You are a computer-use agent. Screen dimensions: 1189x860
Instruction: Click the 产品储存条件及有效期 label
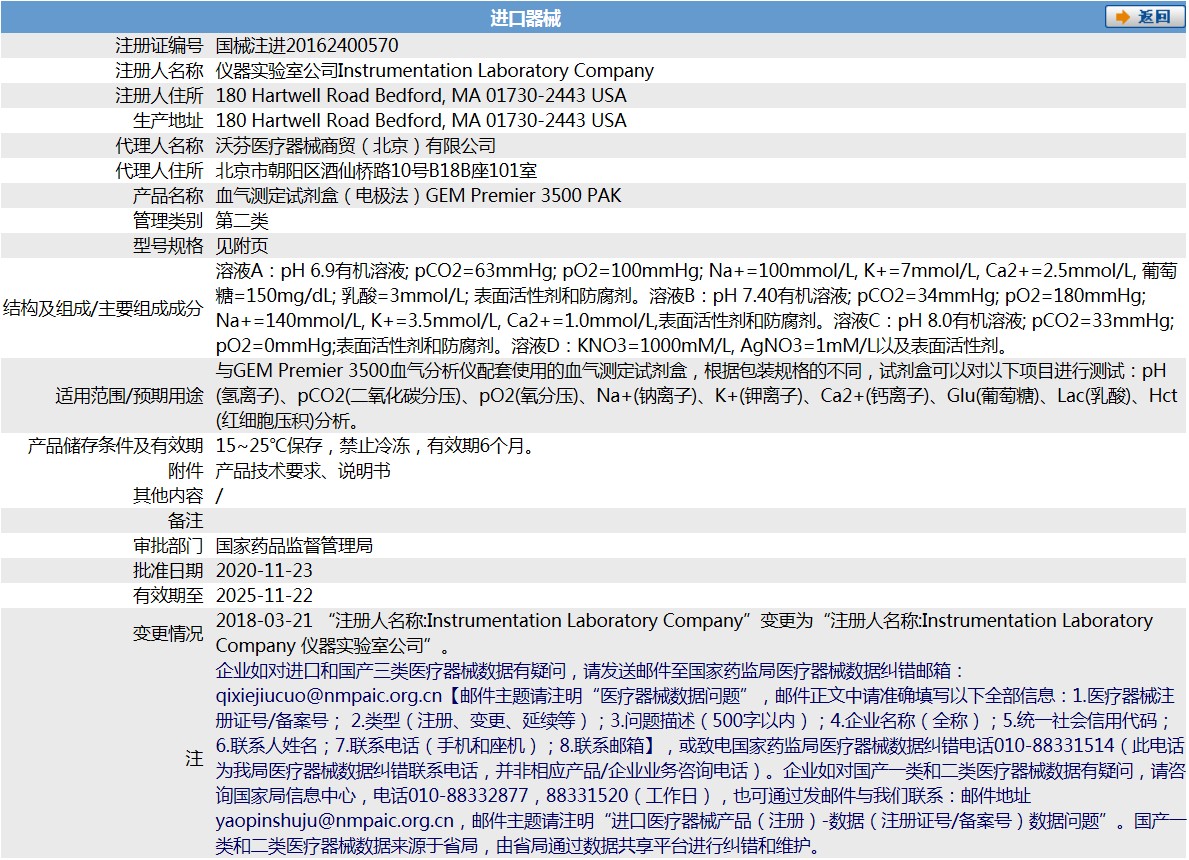point(116,446)
